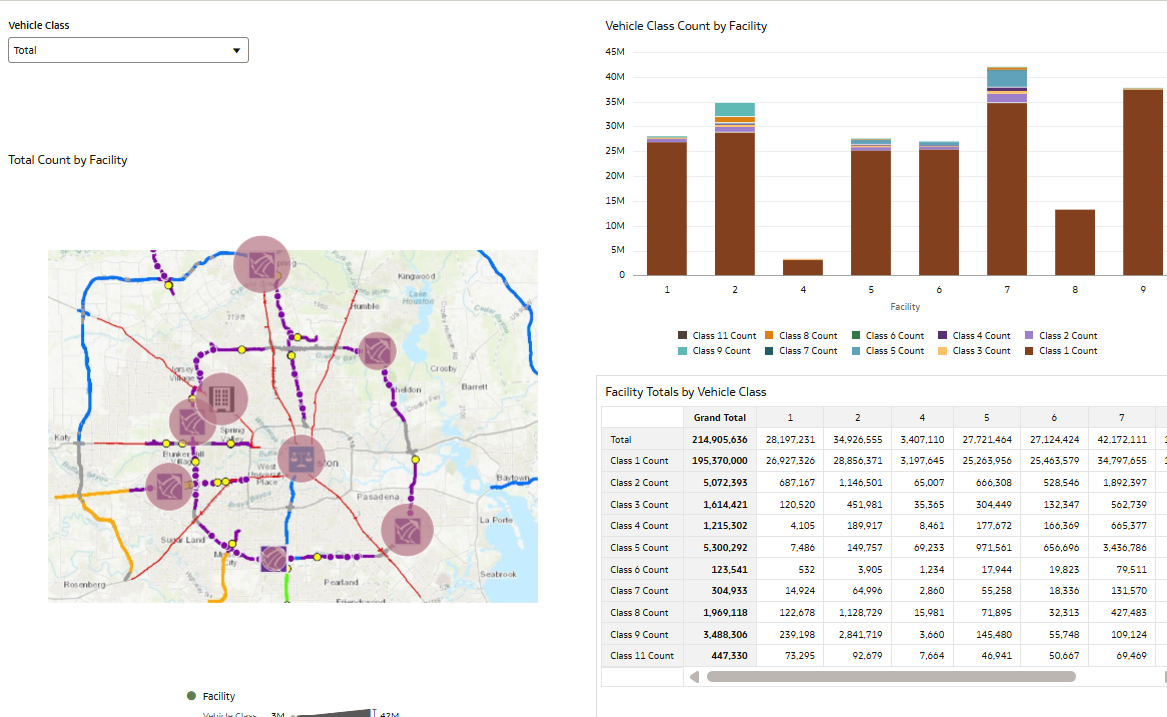Select the facility marker at top edge of map
This screenshot has height=717, width=1167.
pos(262,264)
